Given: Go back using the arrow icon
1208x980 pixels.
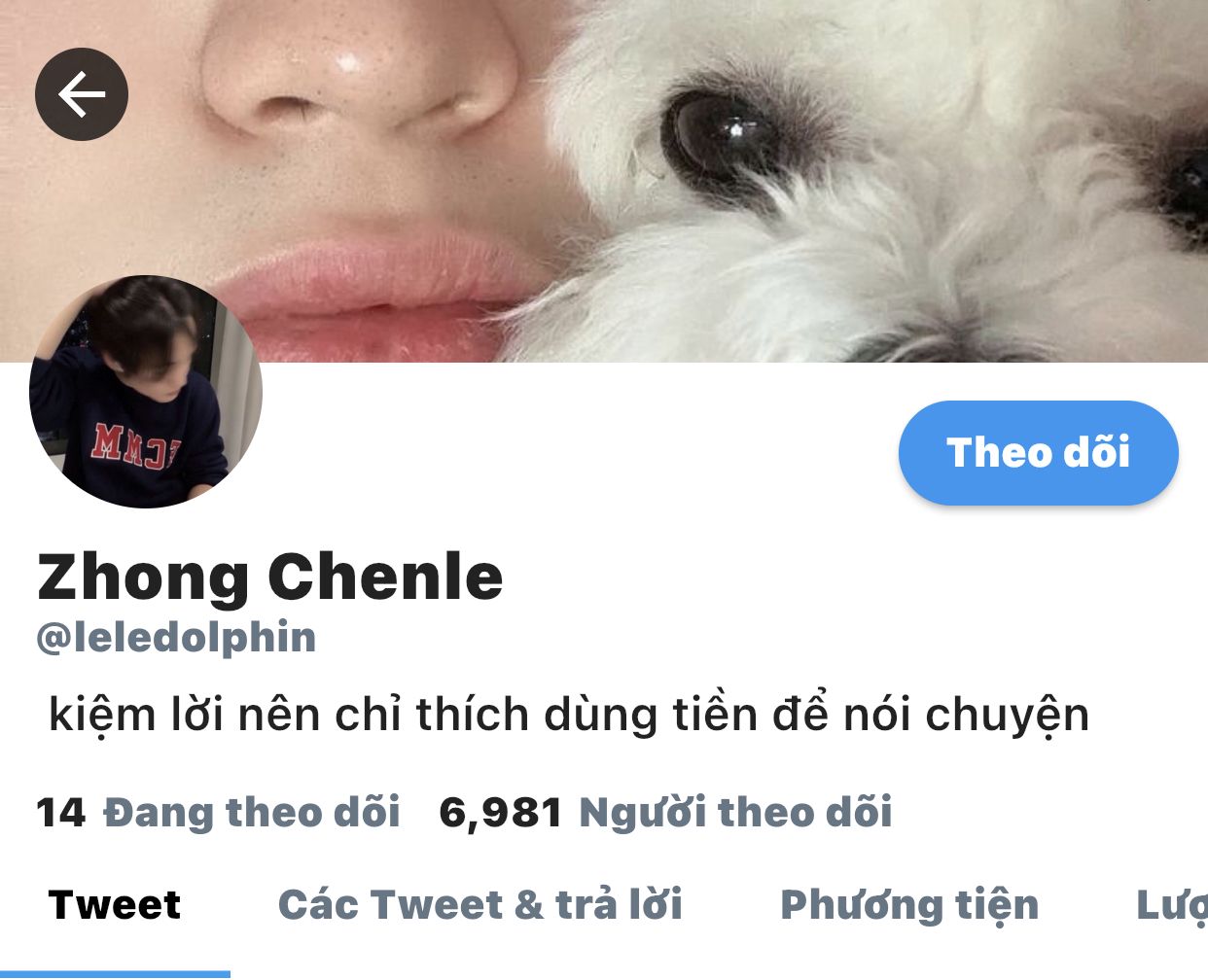Looking at the screenshot, I should click(x=82, y=94).
